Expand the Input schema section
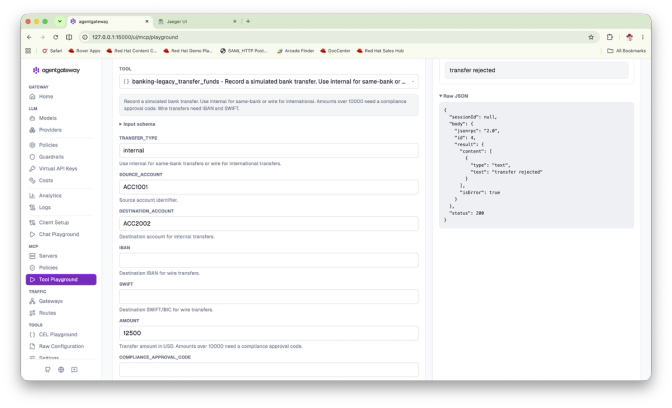 click(x=137, y=124)
